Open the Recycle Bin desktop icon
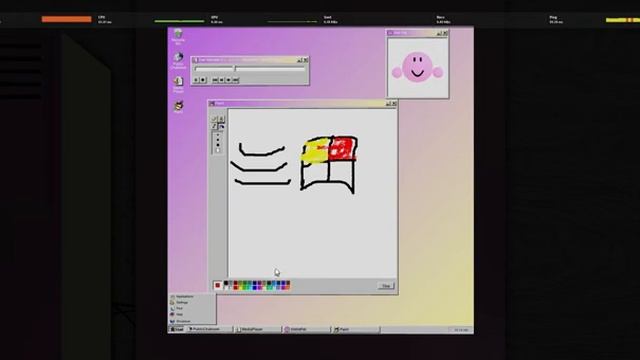 click(178, 35)
